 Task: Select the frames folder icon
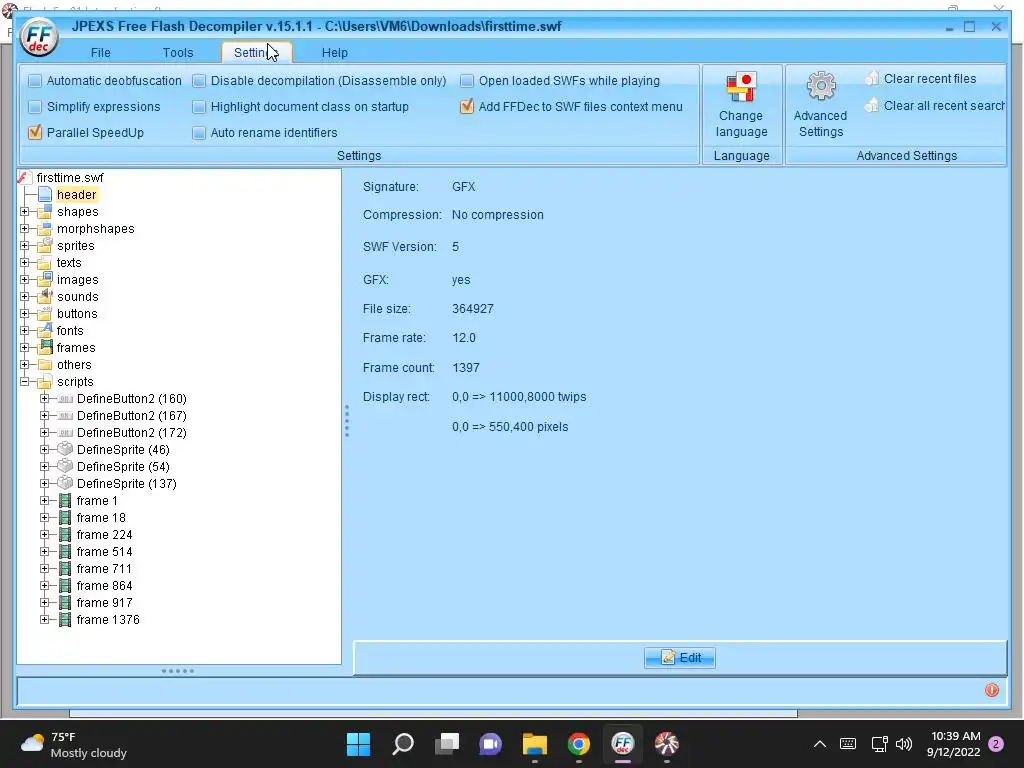tap(44, 347)
